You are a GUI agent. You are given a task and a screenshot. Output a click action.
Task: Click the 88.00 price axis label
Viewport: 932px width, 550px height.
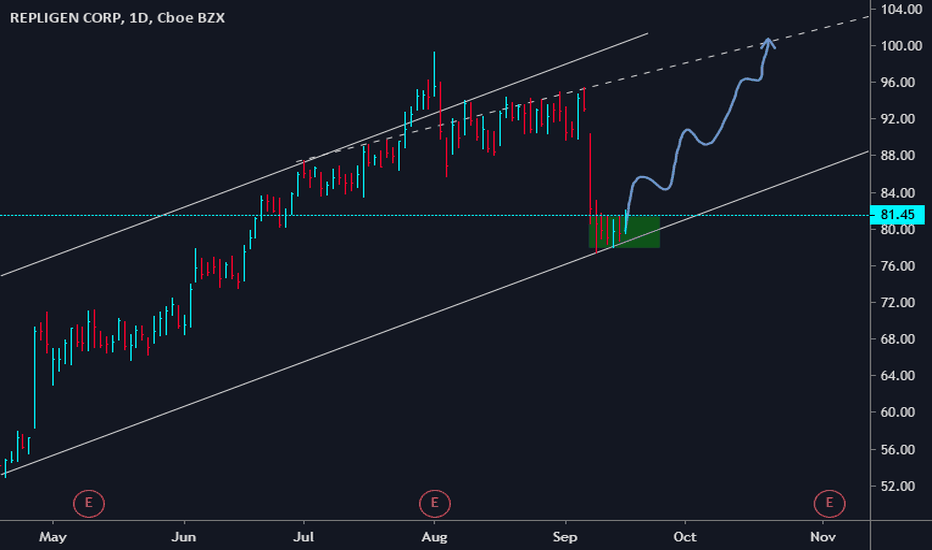[898, 156]
